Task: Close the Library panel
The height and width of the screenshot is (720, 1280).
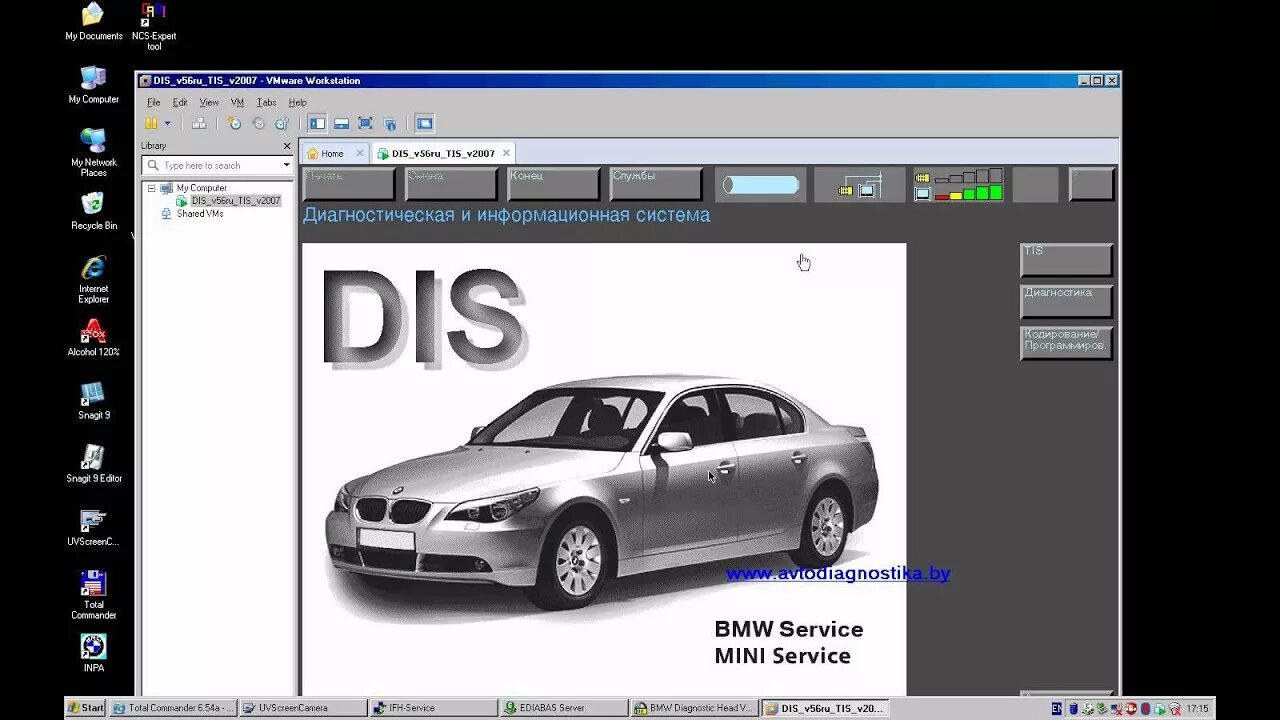Action: [287, 146]
